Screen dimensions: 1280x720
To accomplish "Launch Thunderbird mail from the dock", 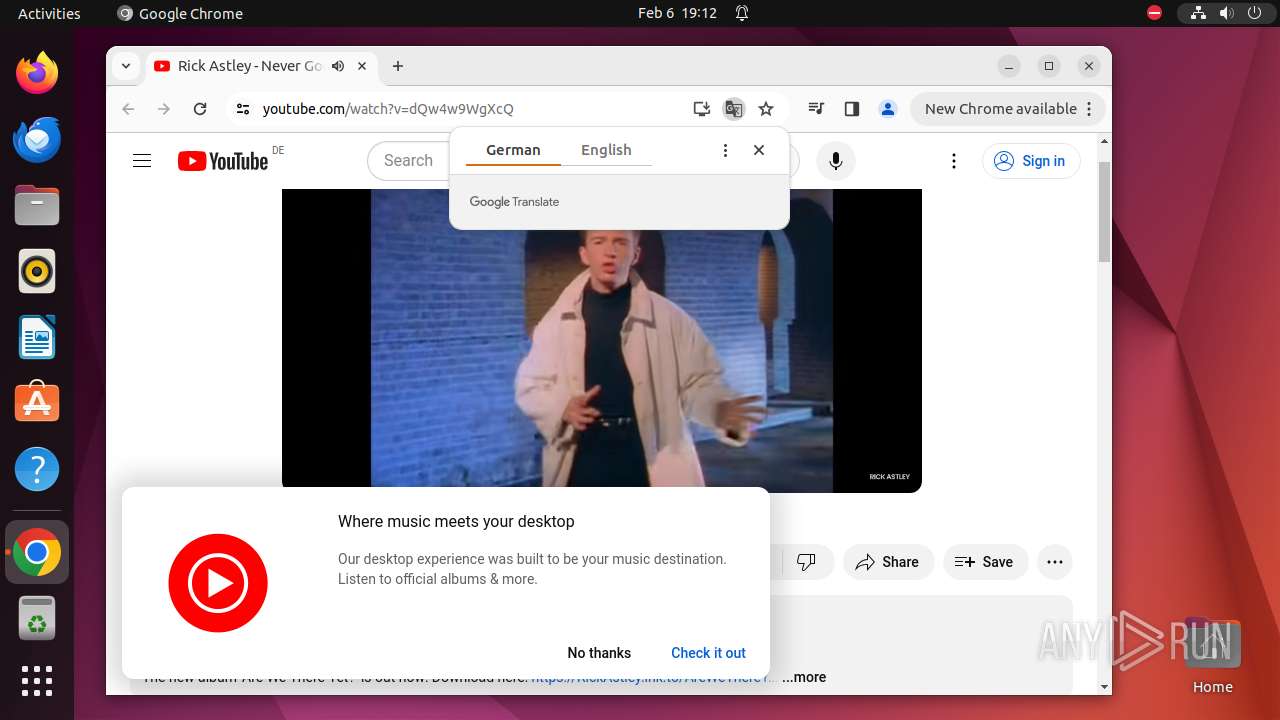I will point(37,139).
